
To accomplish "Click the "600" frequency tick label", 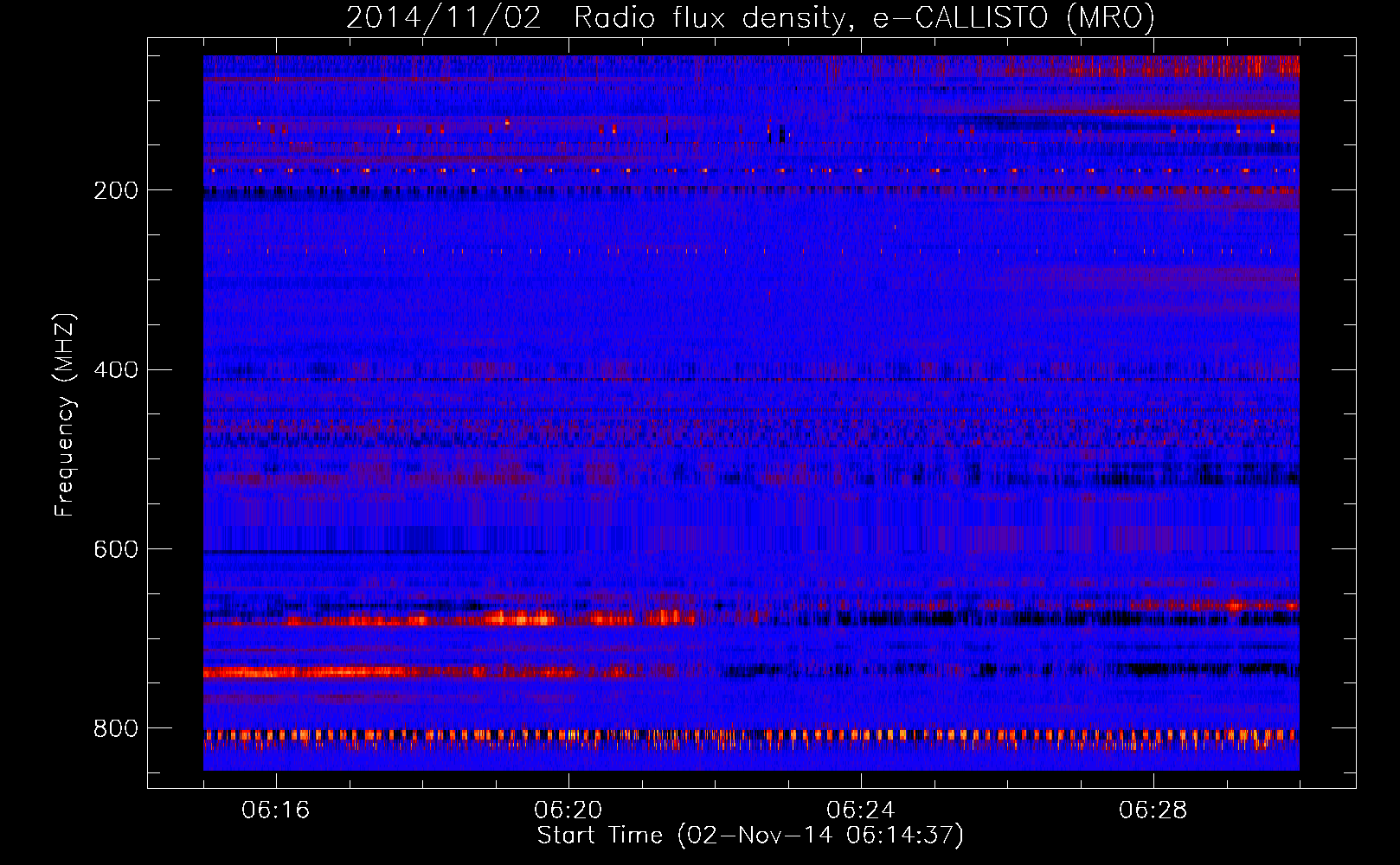I will click(116, 549).
